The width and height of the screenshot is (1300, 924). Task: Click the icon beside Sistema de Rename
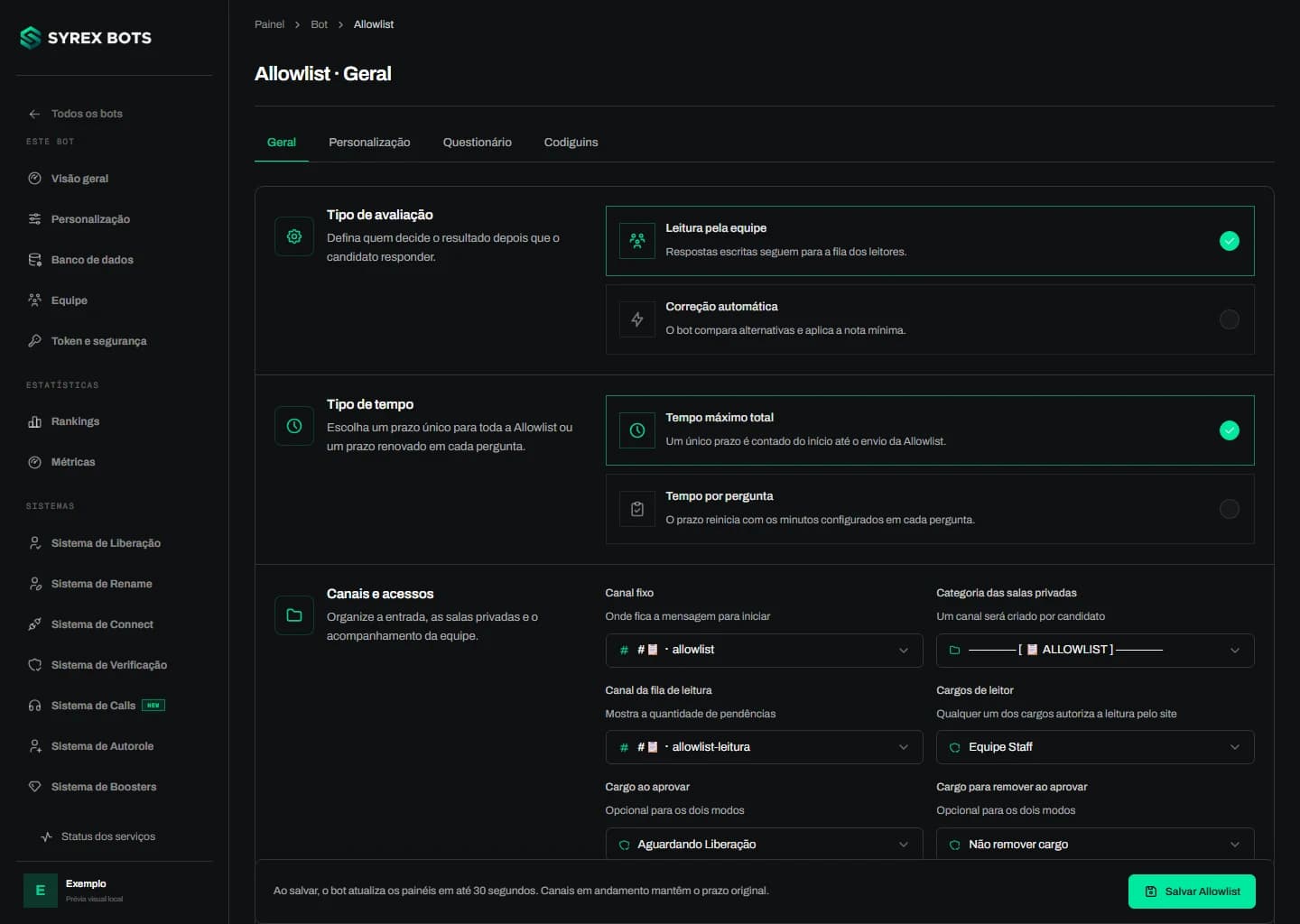point(34,584)
